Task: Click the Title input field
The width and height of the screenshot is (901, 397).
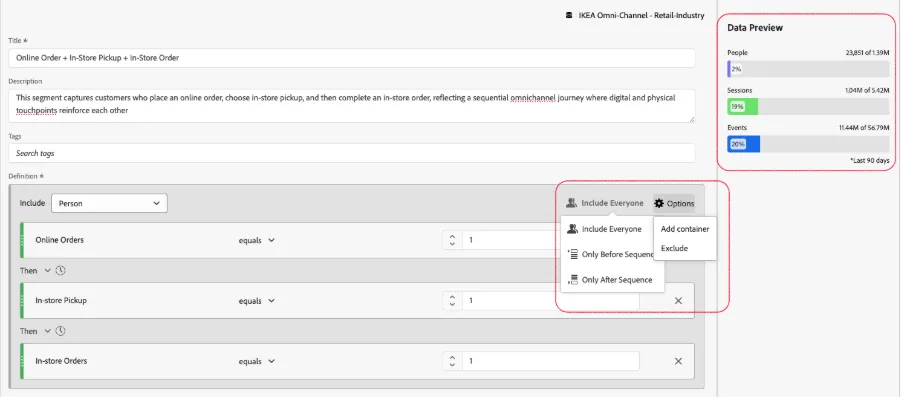Action: [352, 58]
